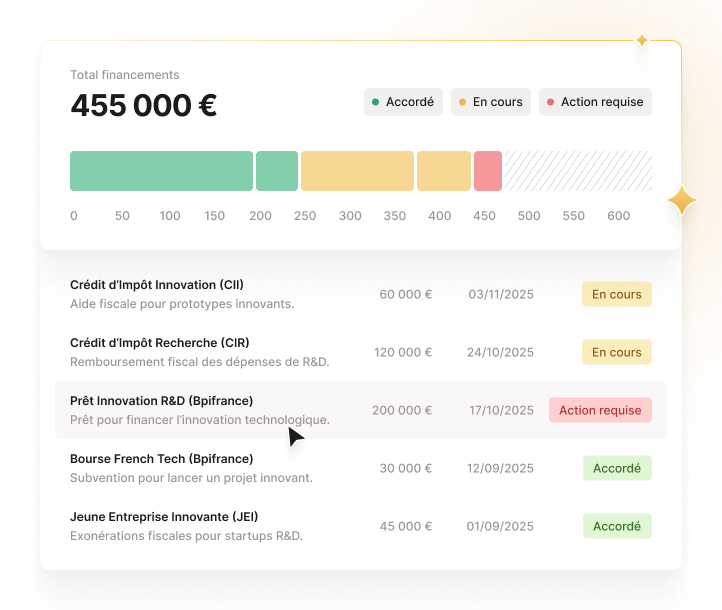Open Crédit d'Impôt Recherche (CIR) row
Image resolution: width=722 pixels, height=610 pixels.
(x=361, y=352)
